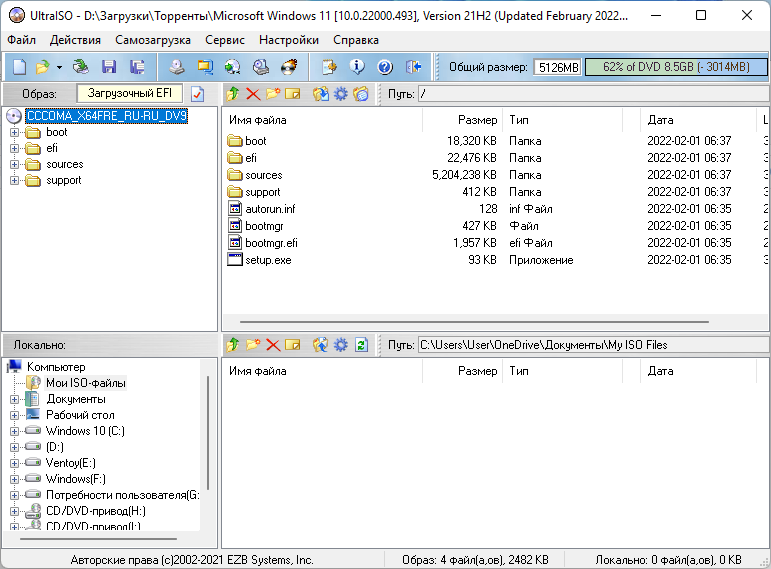Open the Самозагрузка menu
This screenshot has height=569, width=771.
(x=153, y=40)
